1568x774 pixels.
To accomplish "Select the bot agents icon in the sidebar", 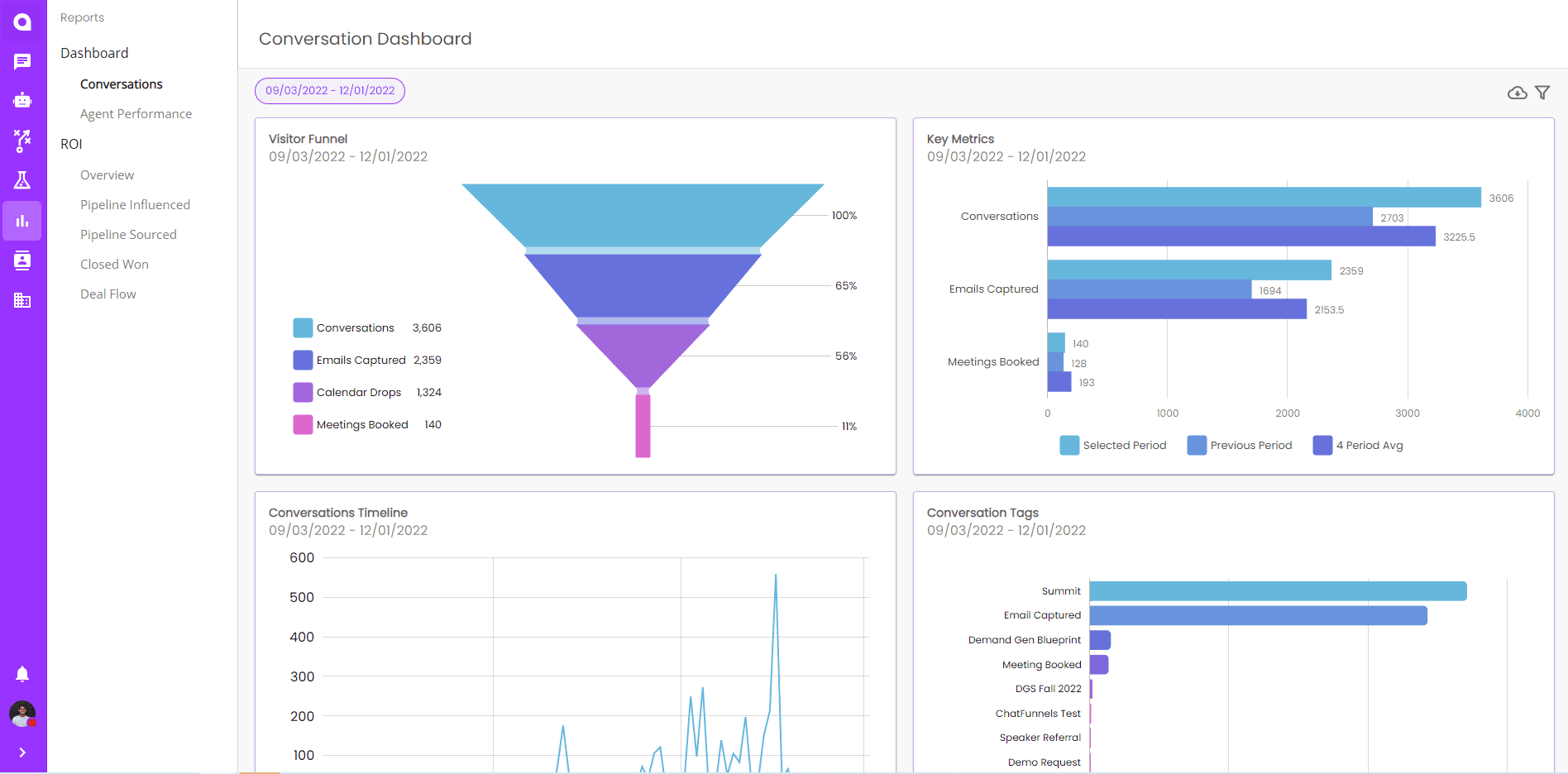I will coord(22,100).
